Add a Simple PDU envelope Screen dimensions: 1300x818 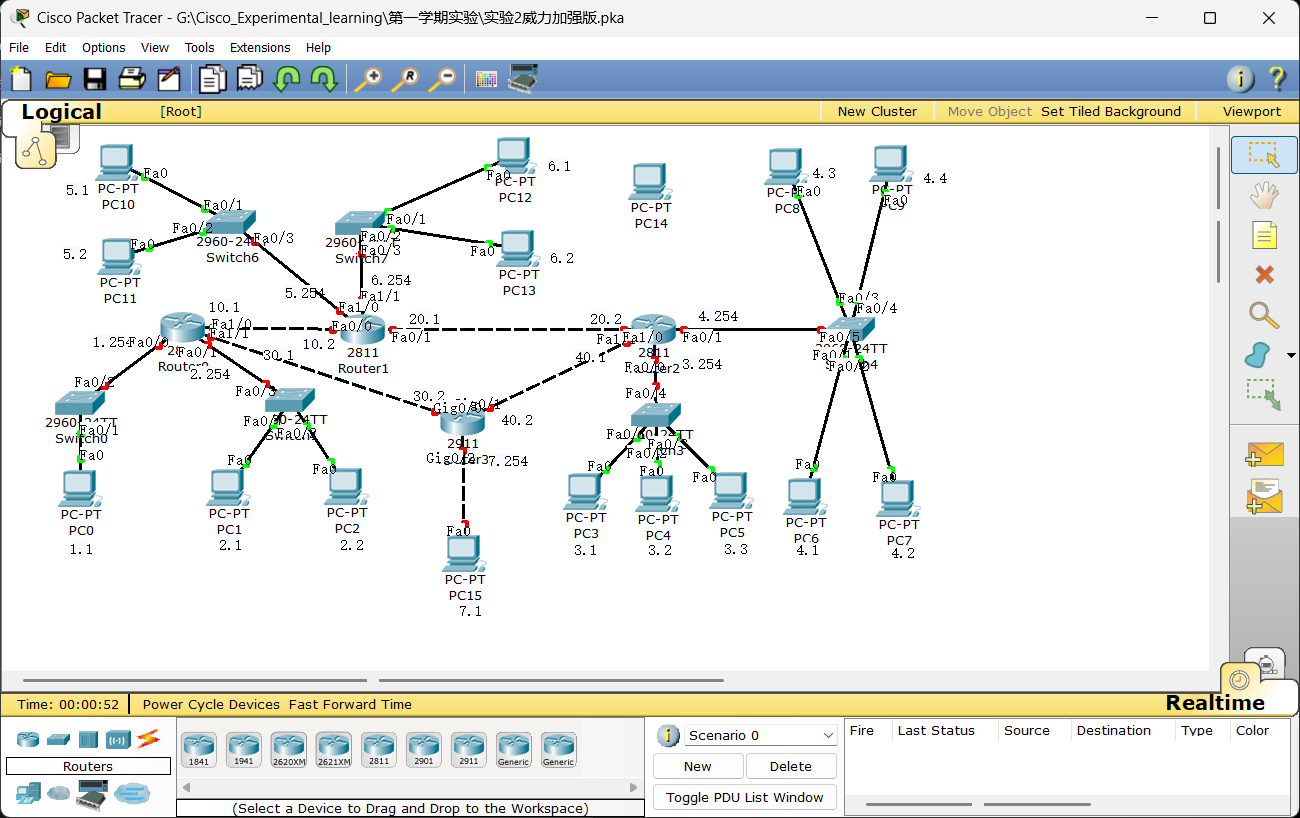point(1264,455)
